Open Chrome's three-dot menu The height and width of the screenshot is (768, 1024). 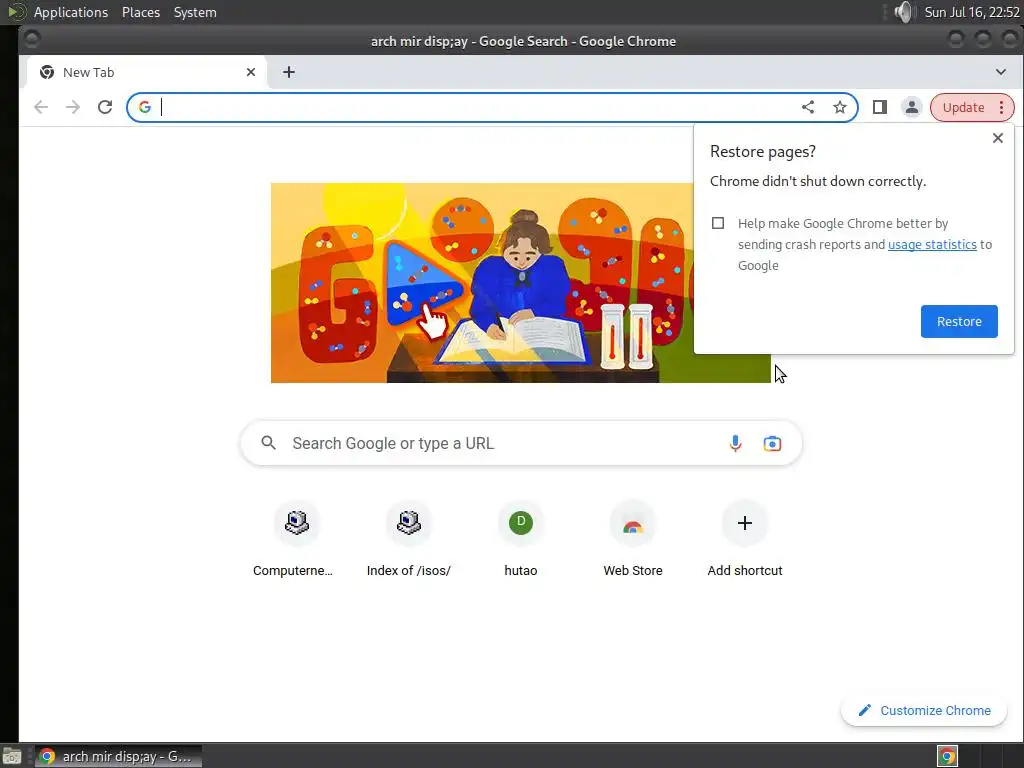1001,107
